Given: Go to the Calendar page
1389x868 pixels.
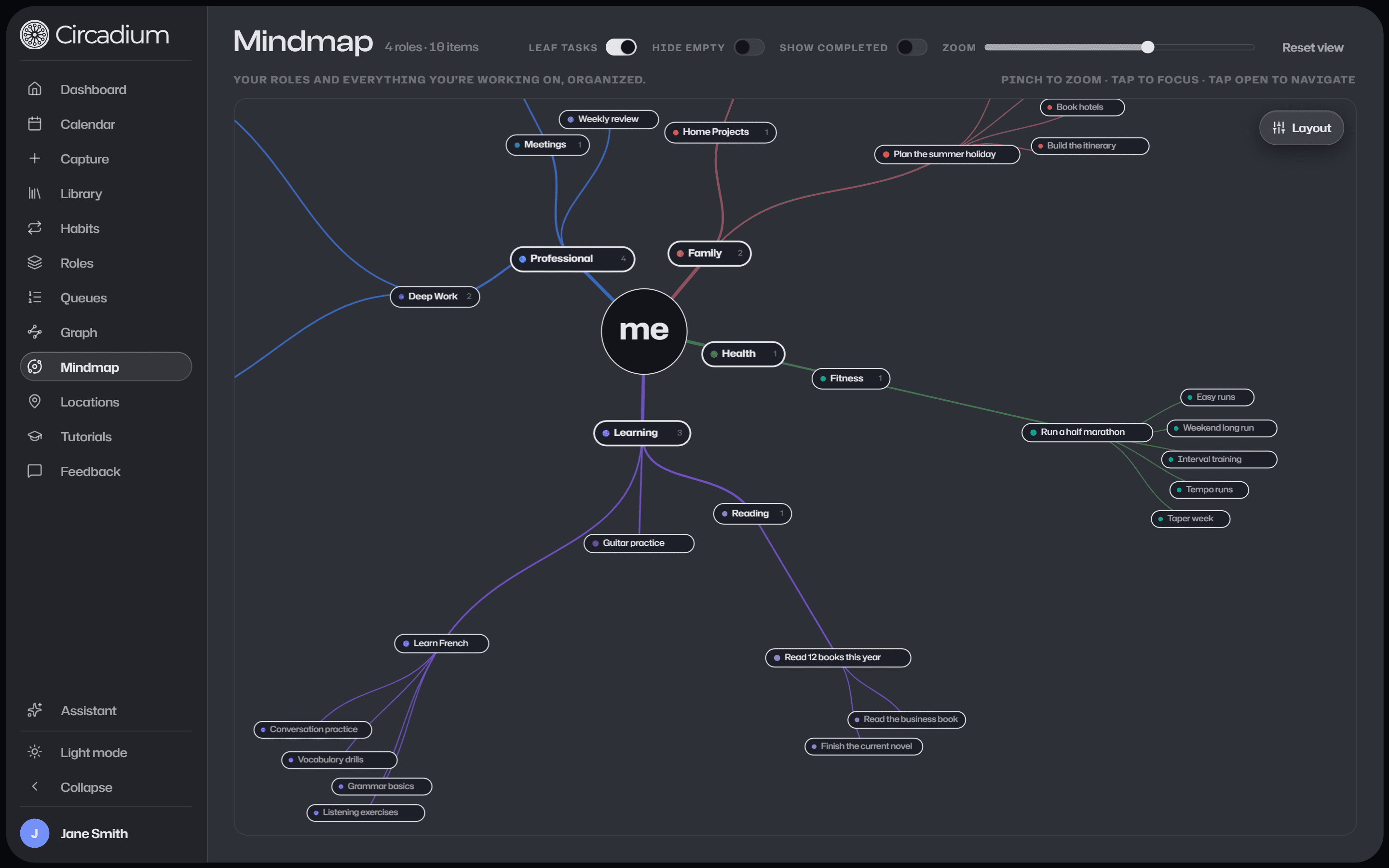Looking at the screenshot, I should point(106,124).
